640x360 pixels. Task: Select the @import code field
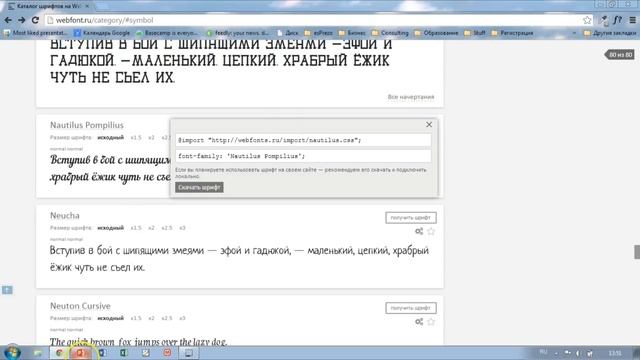point(303,140)
